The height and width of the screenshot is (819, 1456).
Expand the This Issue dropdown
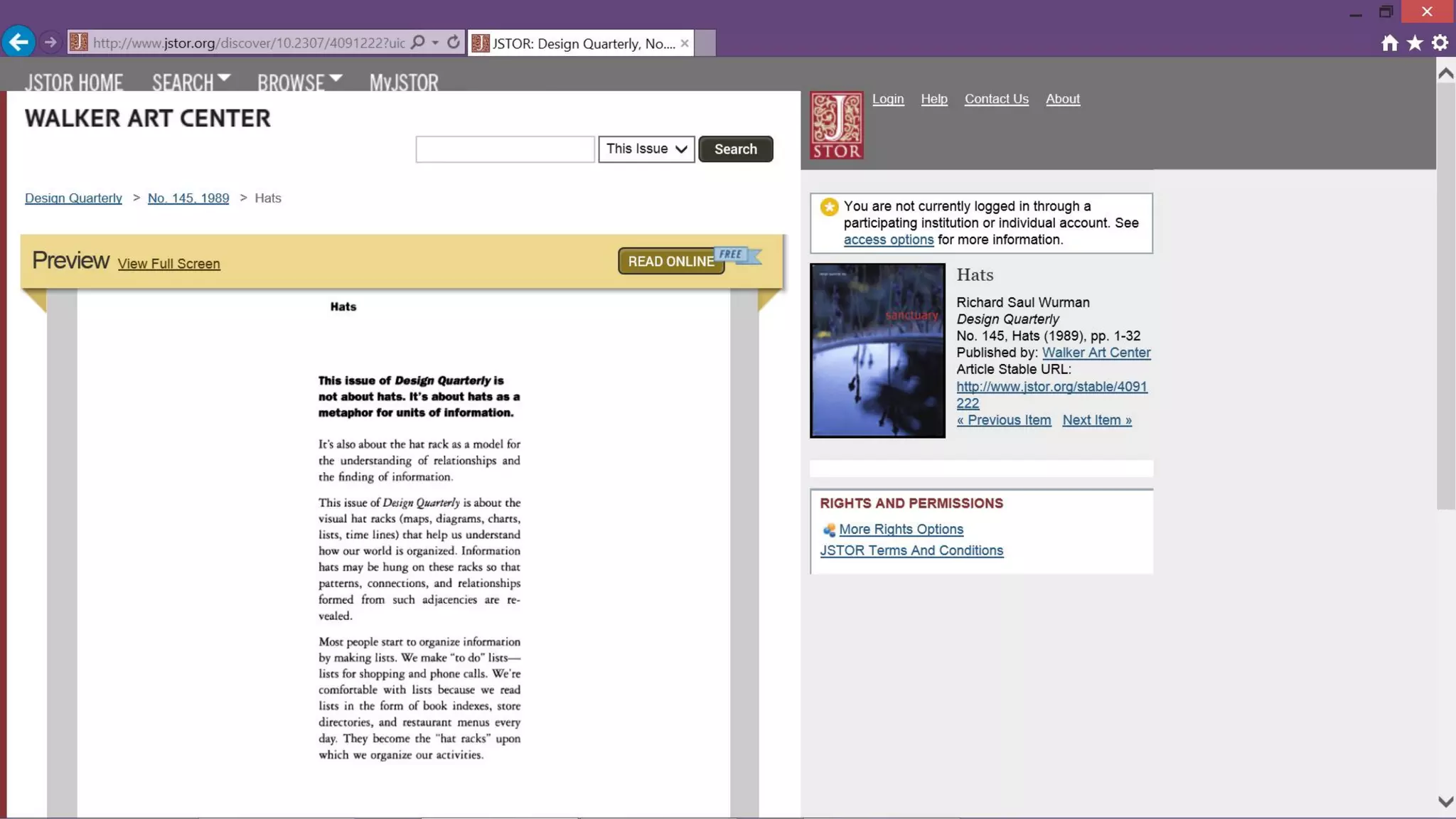pos(646,149)
